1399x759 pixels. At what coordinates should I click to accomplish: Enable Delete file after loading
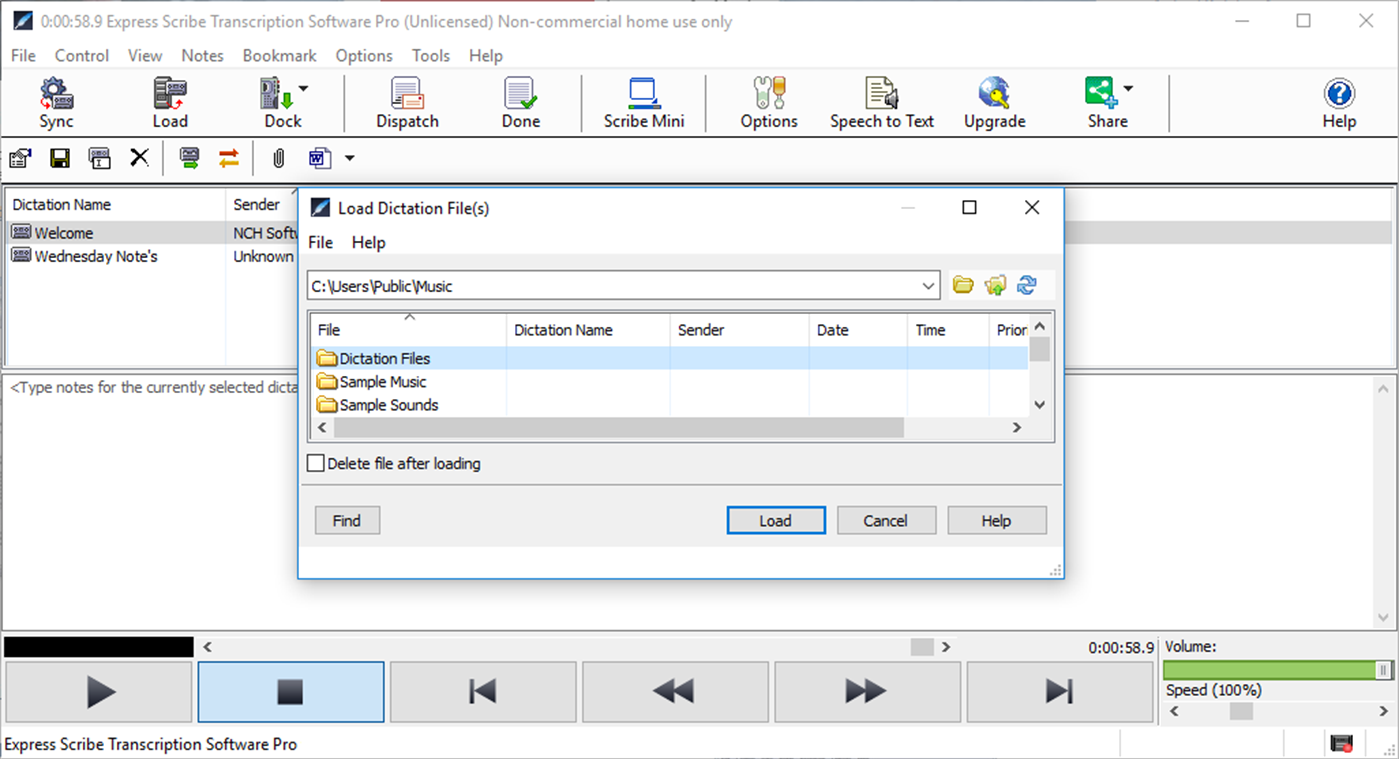click(316, 463)
